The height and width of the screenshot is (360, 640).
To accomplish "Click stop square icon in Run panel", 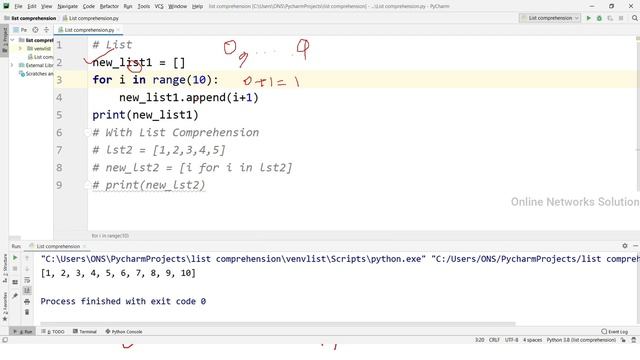I will [15, 269].
